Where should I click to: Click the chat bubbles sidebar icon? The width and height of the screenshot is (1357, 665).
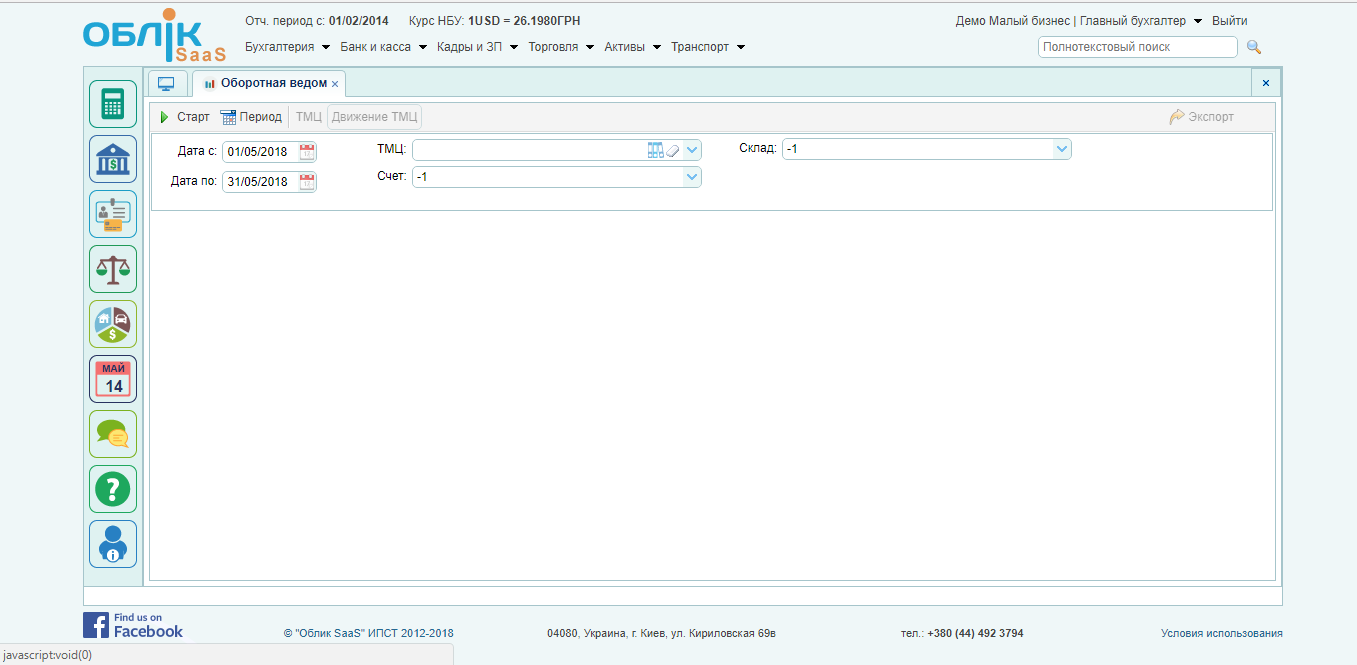[113, 434]
